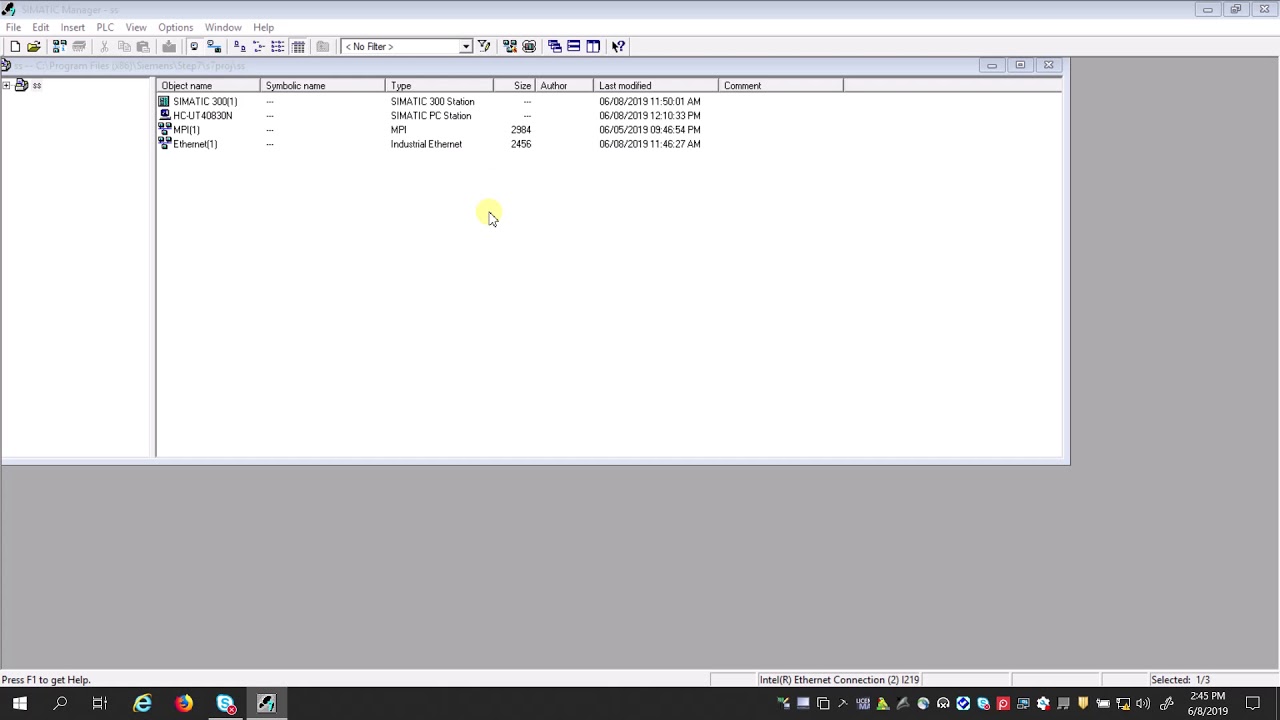Sort by Type column header
The image size is (1280, 720).
pos(439,86)
